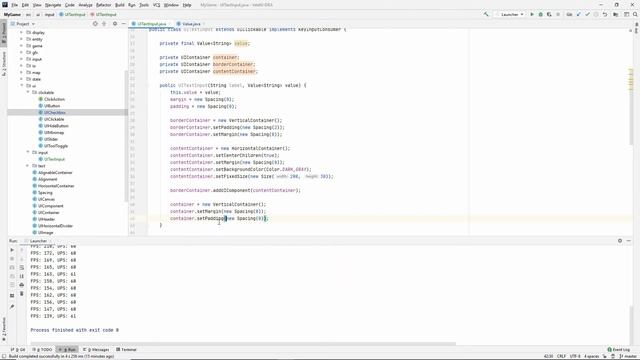The height and width of the screenshot is (360, 640).
Task: Start Debug with the green bug icon
Action: point(540,14)
